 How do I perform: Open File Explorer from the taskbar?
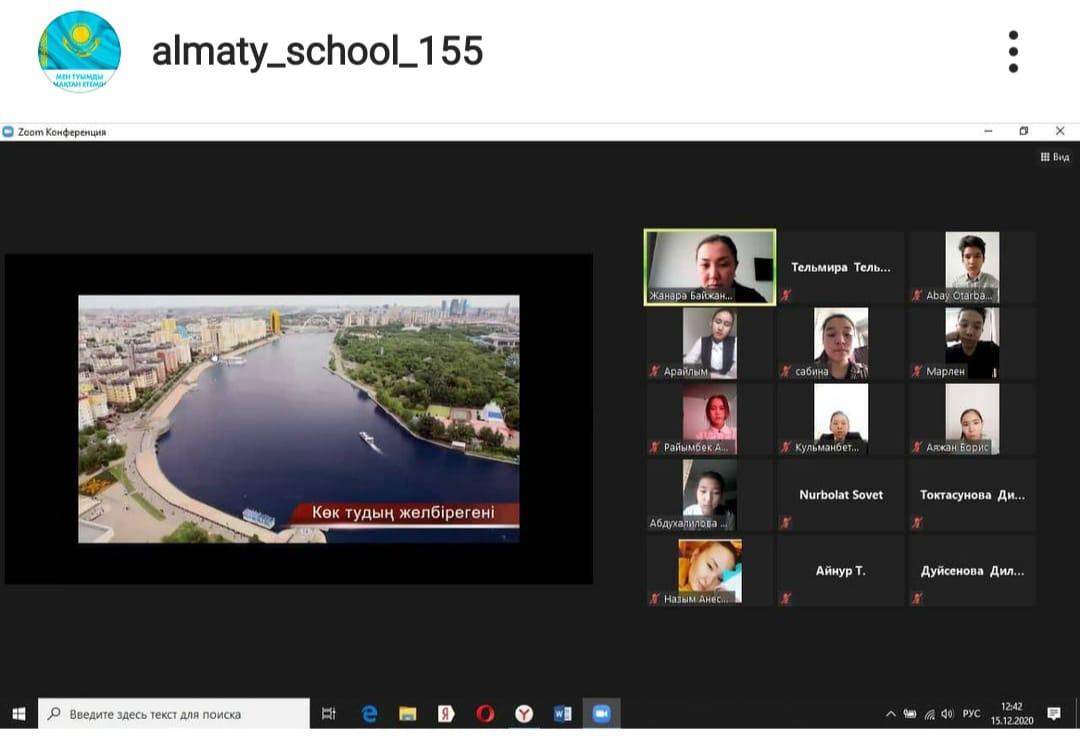point(408,714)
